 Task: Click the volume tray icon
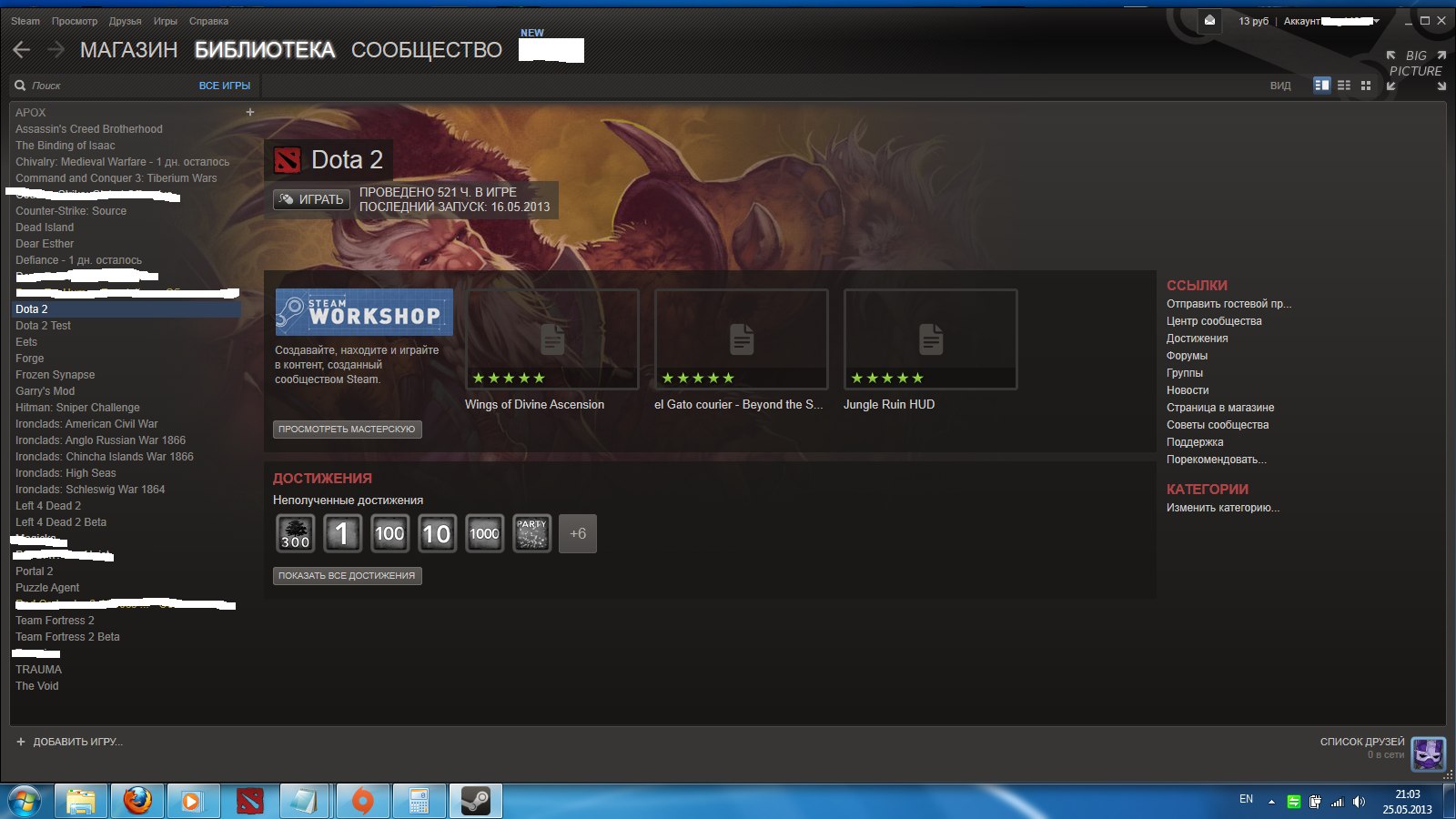click(1359, 802)
